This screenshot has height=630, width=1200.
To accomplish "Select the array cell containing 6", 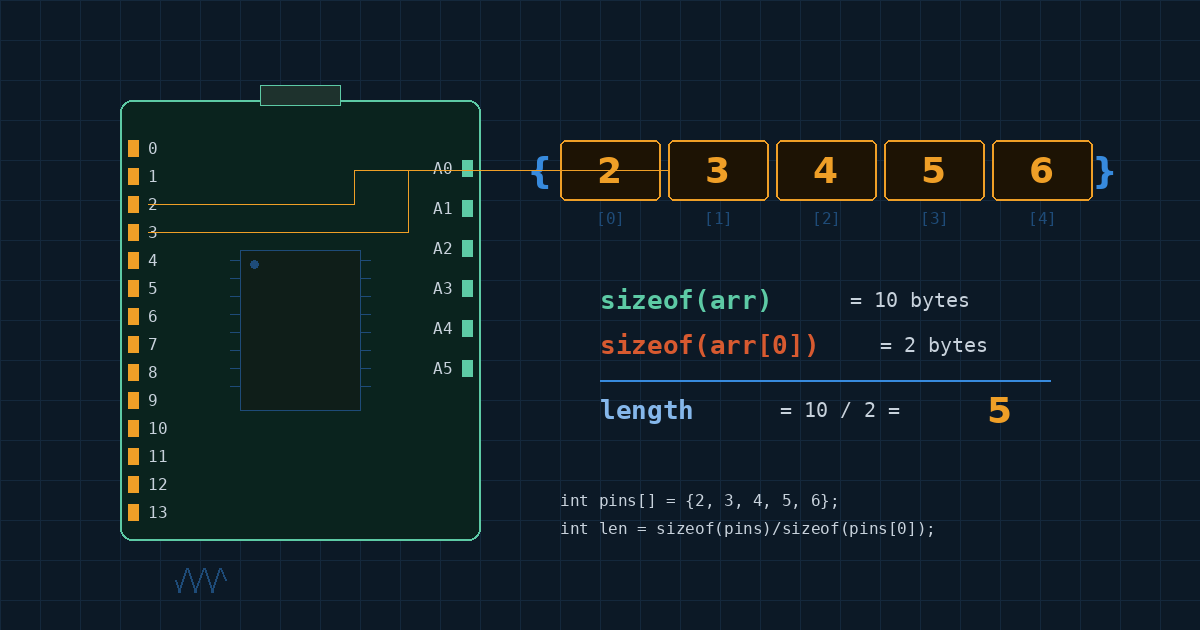I will [x=1042, y=170].
